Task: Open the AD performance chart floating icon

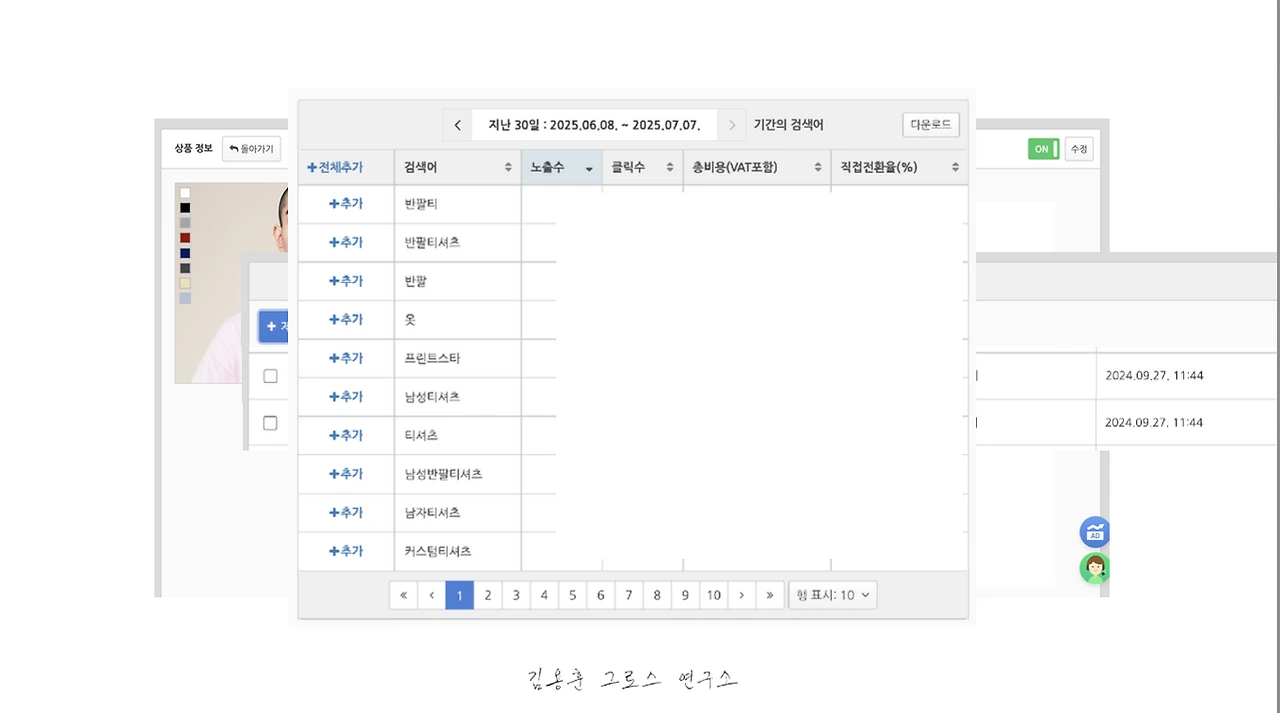Action: point(1094,532)
